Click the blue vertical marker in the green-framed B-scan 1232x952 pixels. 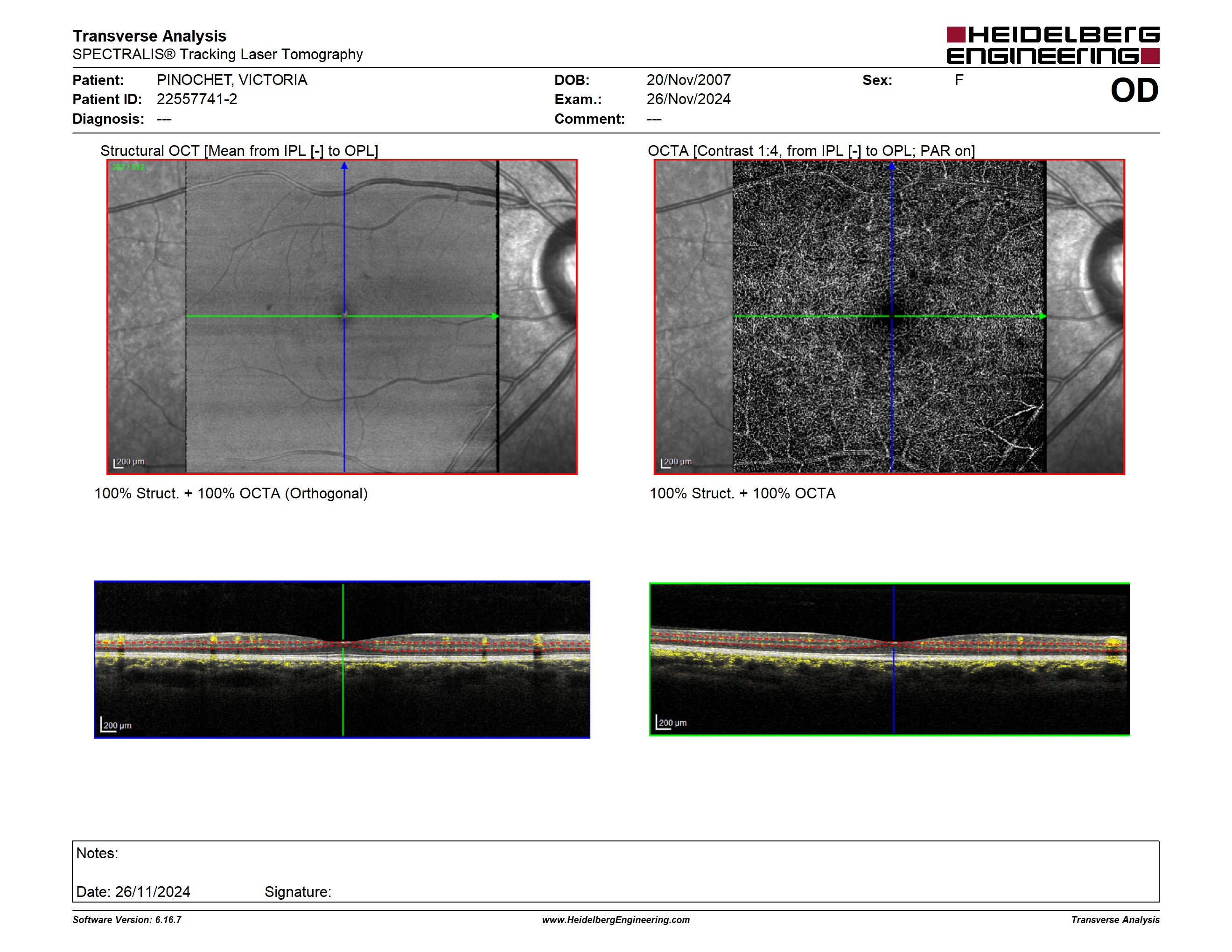tap(894, 660)
